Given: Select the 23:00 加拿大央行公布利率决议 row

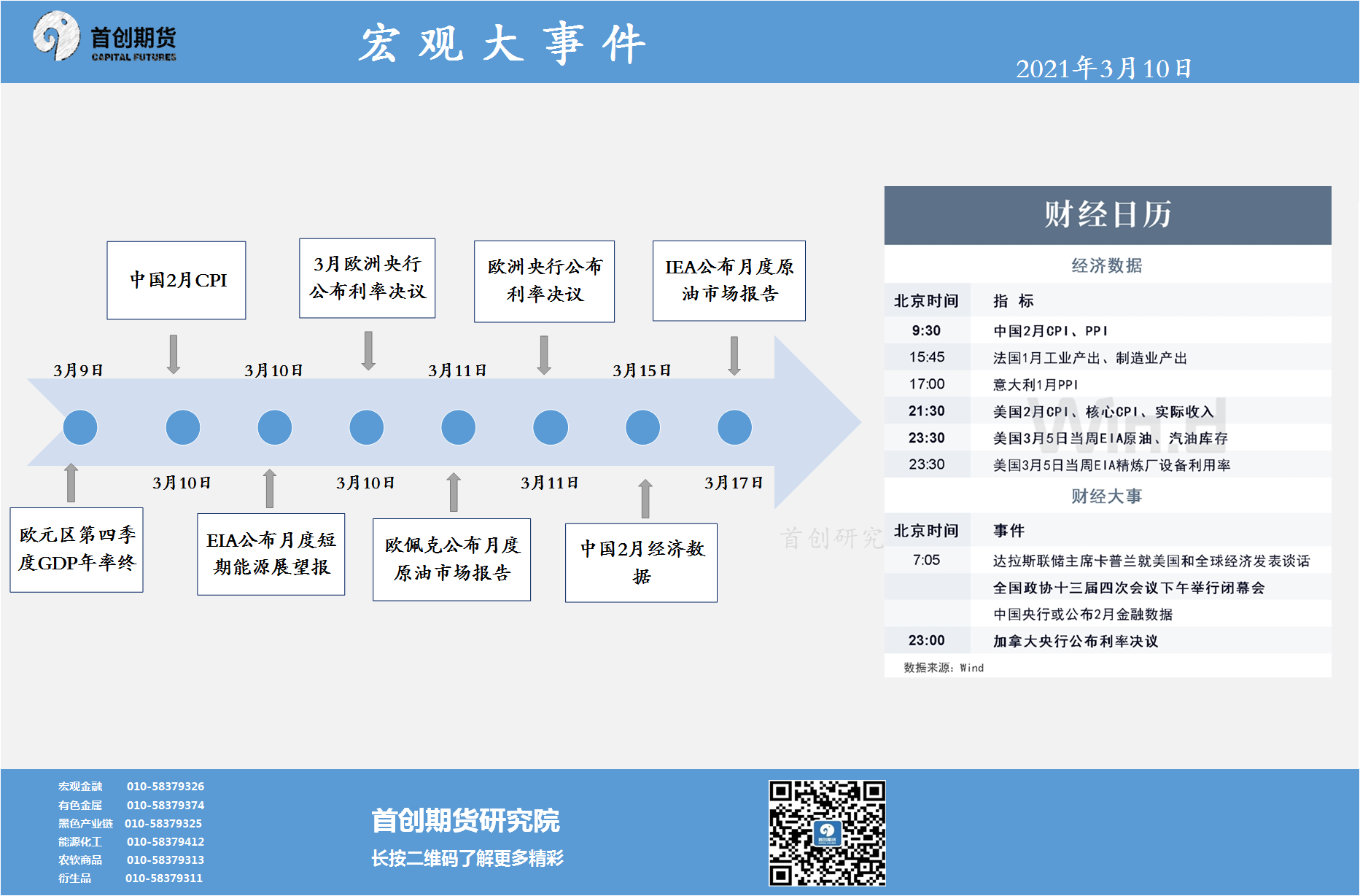Looking at the screenshot, I should coord(1107,641).
